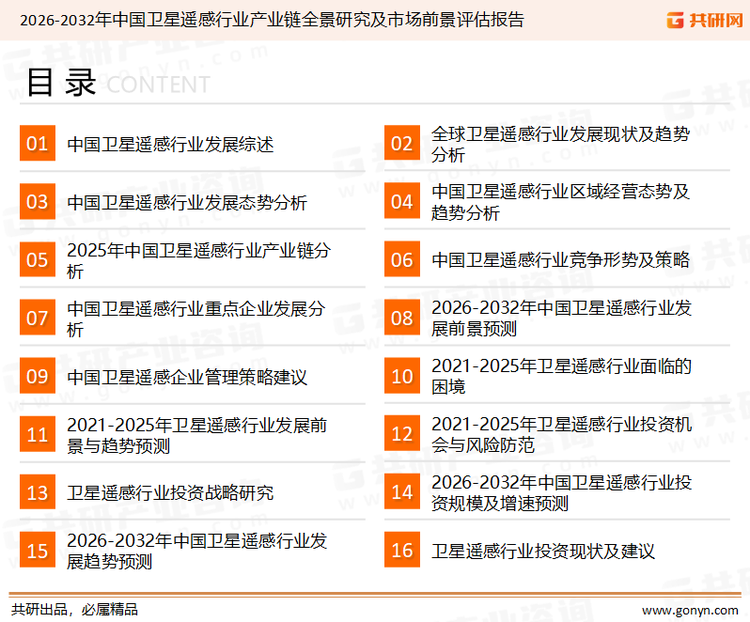Click the orange 07 number badge
Image resolution: width=750 pixels, height=622 pixels.
[37, 317]
